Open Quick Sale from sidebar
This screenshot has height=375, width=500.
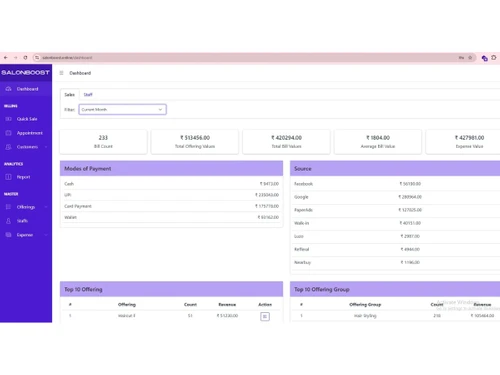pos(26,119)
